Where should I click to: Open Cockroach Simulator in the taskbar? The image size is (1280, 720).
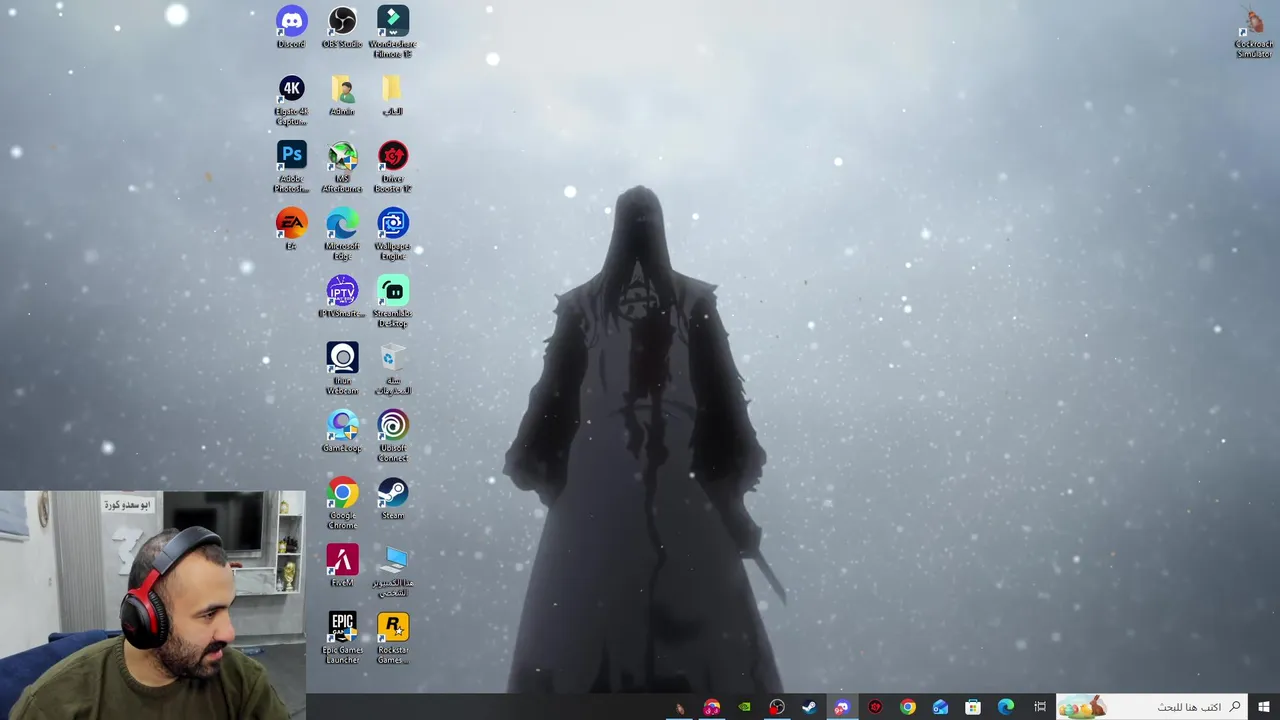point(679,707)
